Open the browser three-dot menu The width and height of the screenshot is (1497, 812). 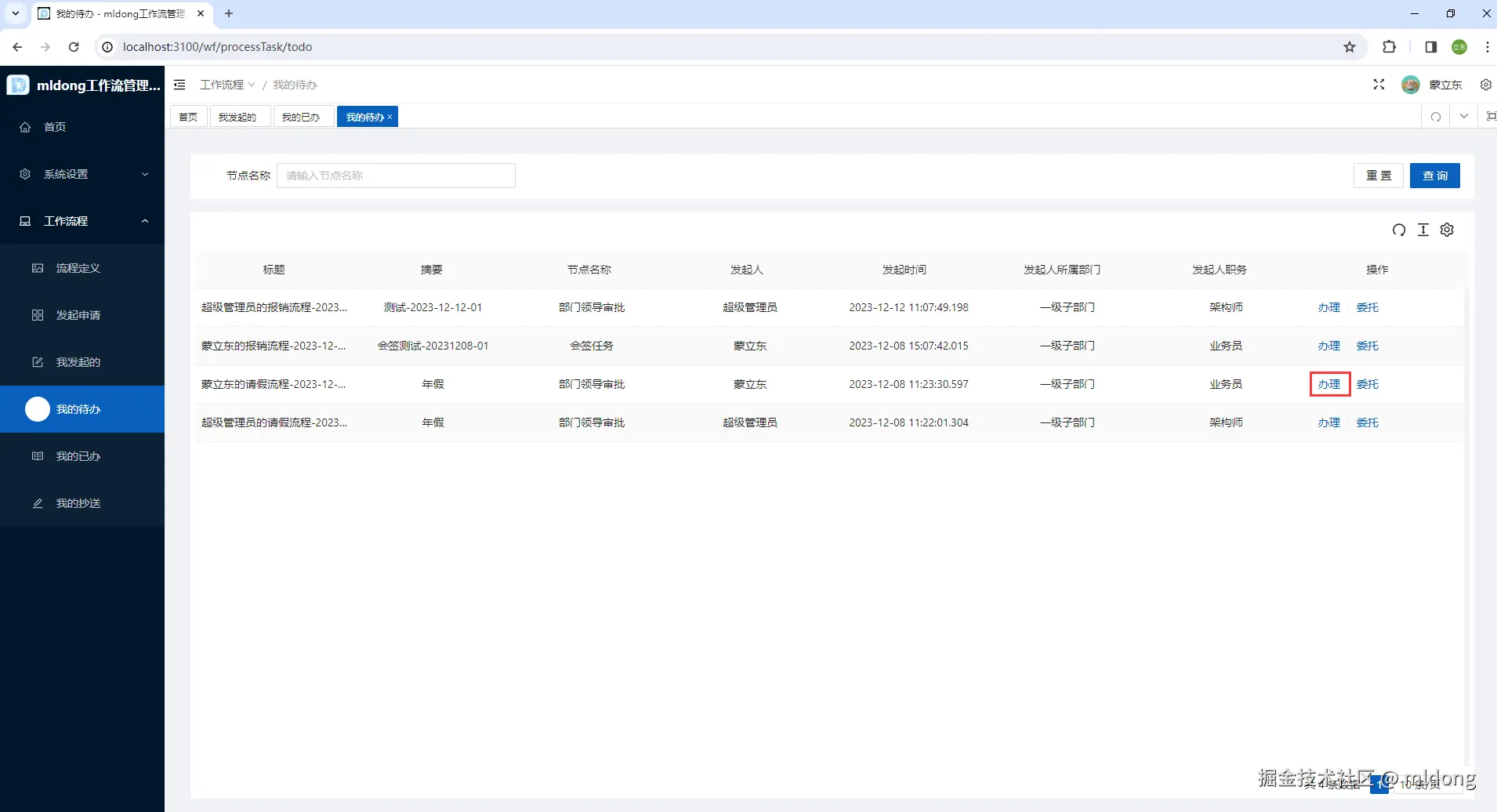click(x=1487, y=47)
